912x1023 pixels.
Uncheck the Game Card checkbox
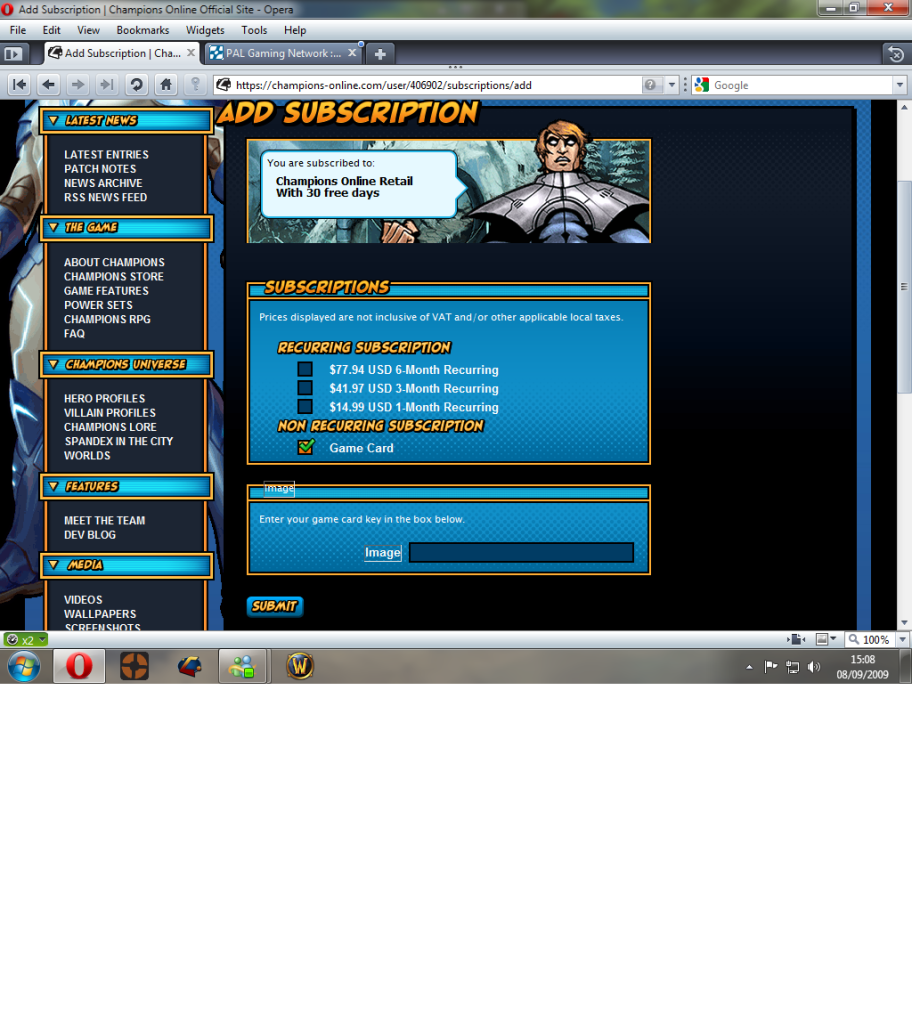pos(305,447)
